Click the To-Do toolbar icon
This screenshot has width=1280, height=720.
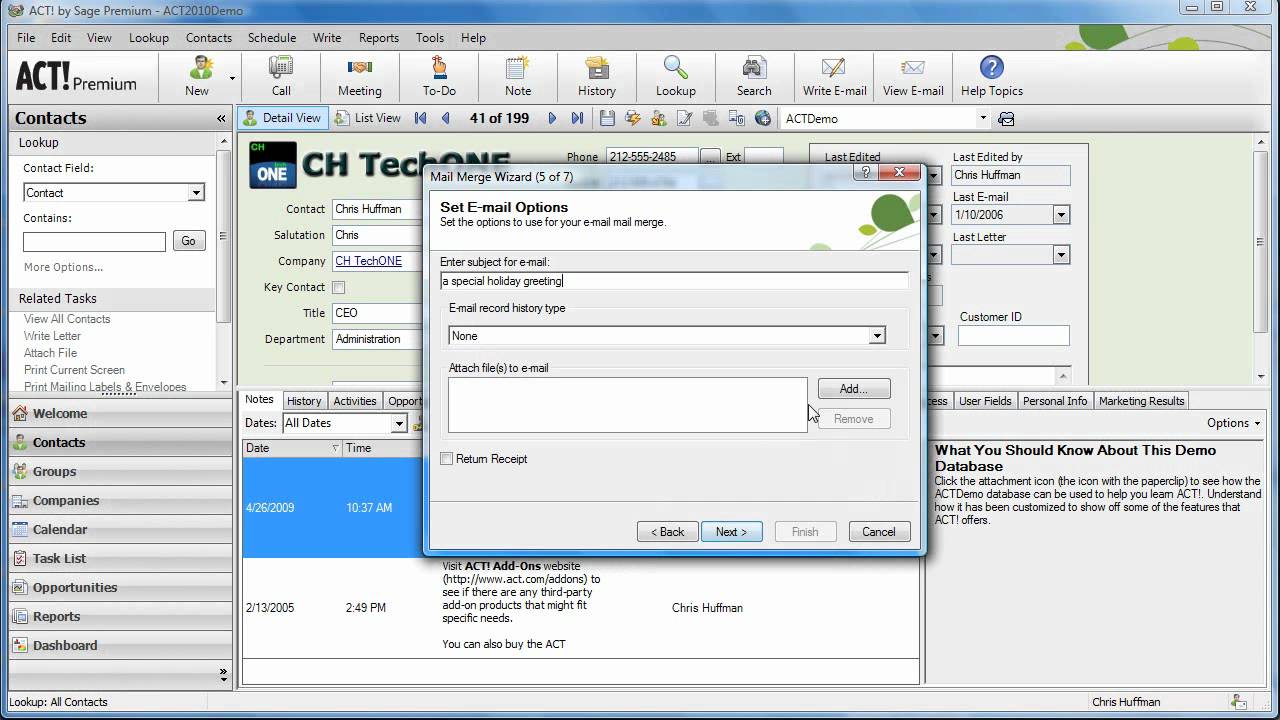click(439, 77)
